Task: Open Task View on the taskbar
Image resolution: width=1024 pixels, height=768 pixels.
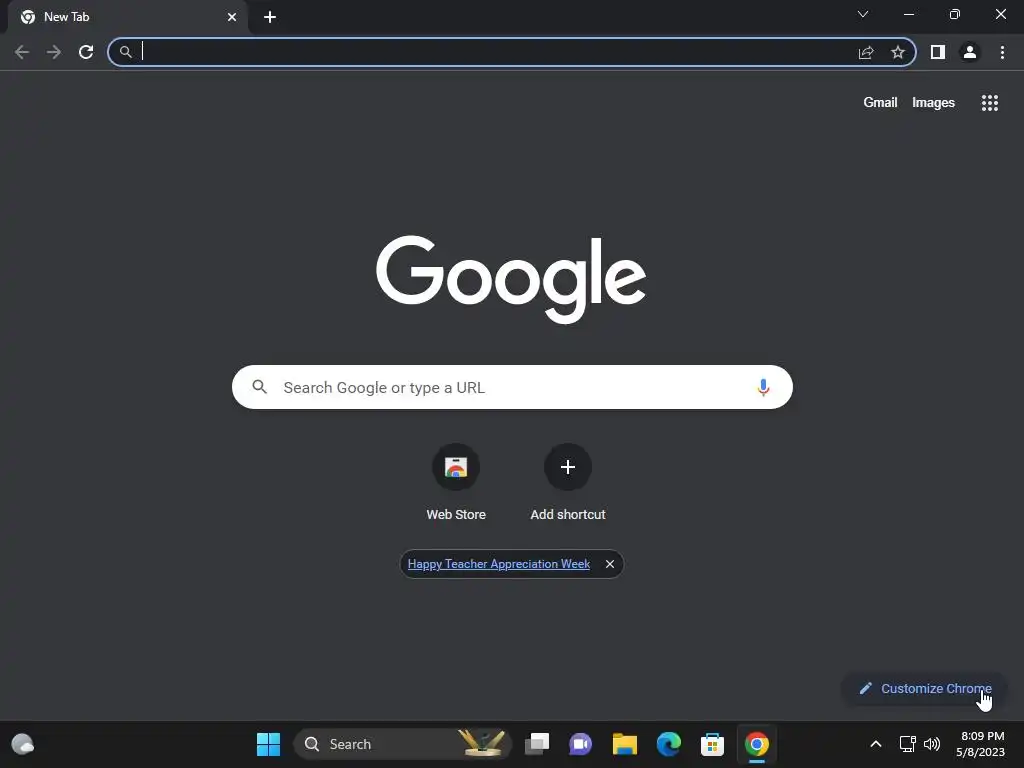Action: click(x=537, y=744)
